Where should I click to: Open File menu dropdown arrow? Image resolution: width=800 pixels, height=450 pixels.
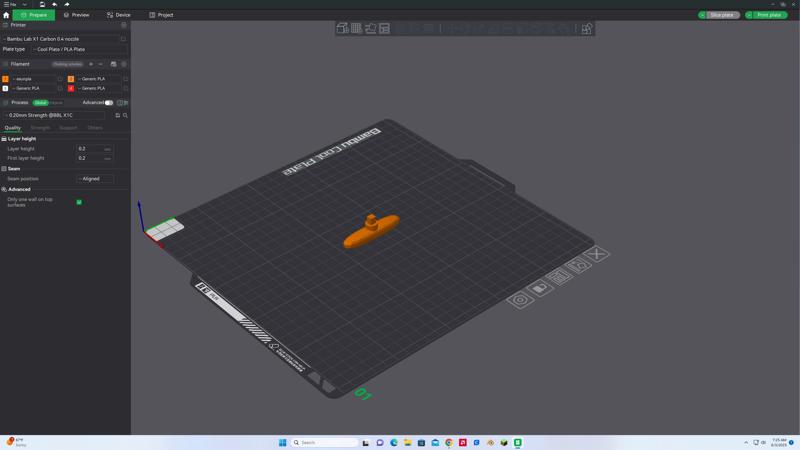tap(24, 5)
